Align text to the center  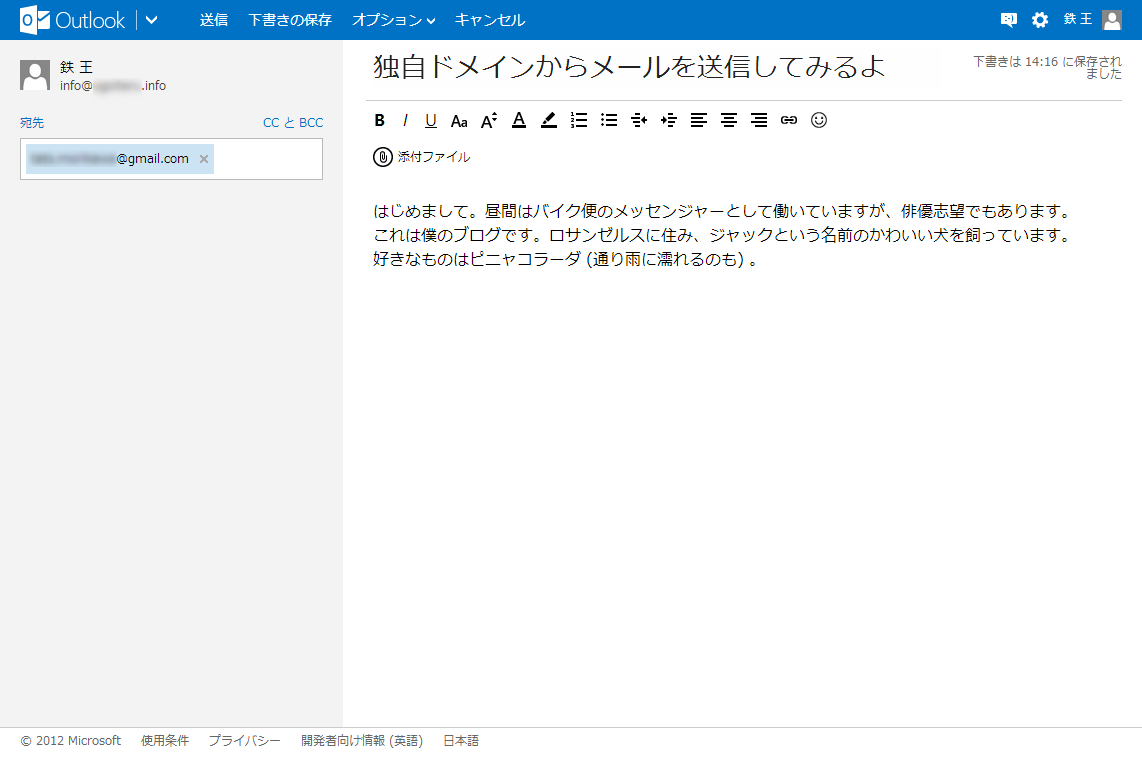[729, 121]
